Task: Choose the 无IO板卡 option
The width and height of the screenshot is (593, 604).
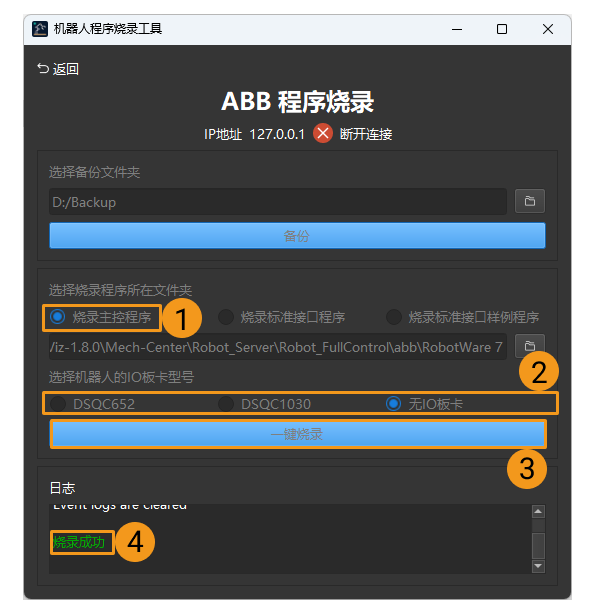Action: point(424,404)
